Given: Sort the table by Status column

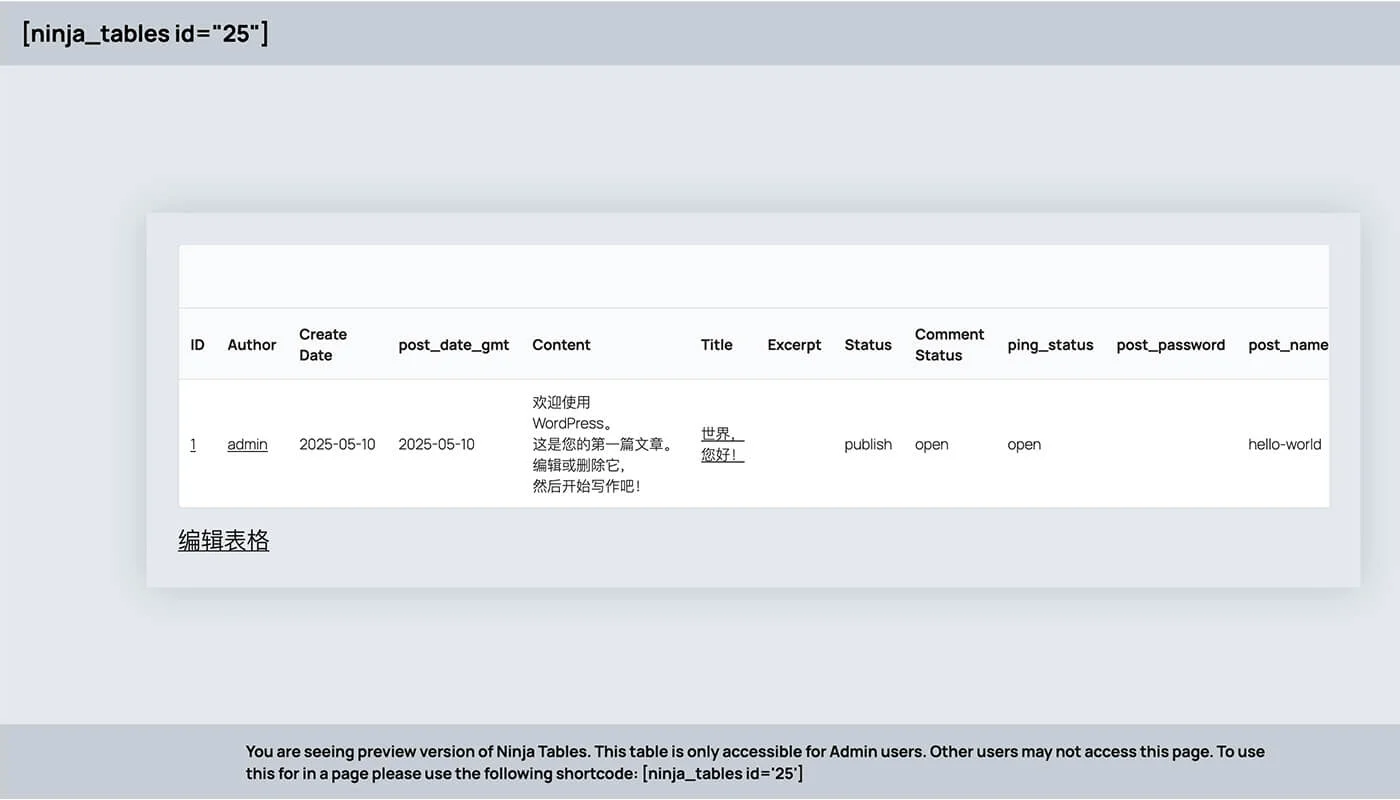Looking at the screenshot, I should (x=867, y=344).
